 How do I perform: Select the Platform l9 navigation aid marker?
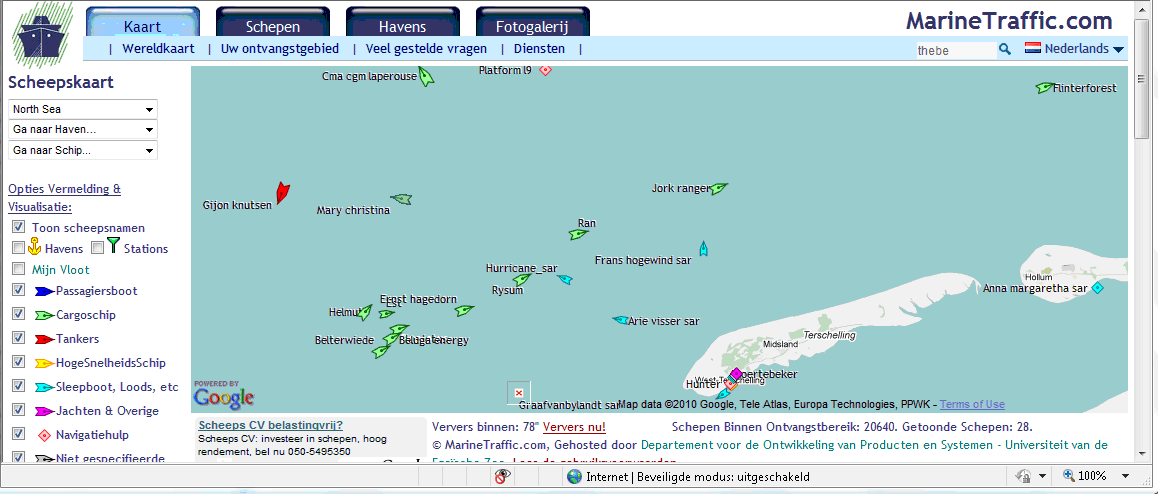pyautogui.click(x=545, y=70)
